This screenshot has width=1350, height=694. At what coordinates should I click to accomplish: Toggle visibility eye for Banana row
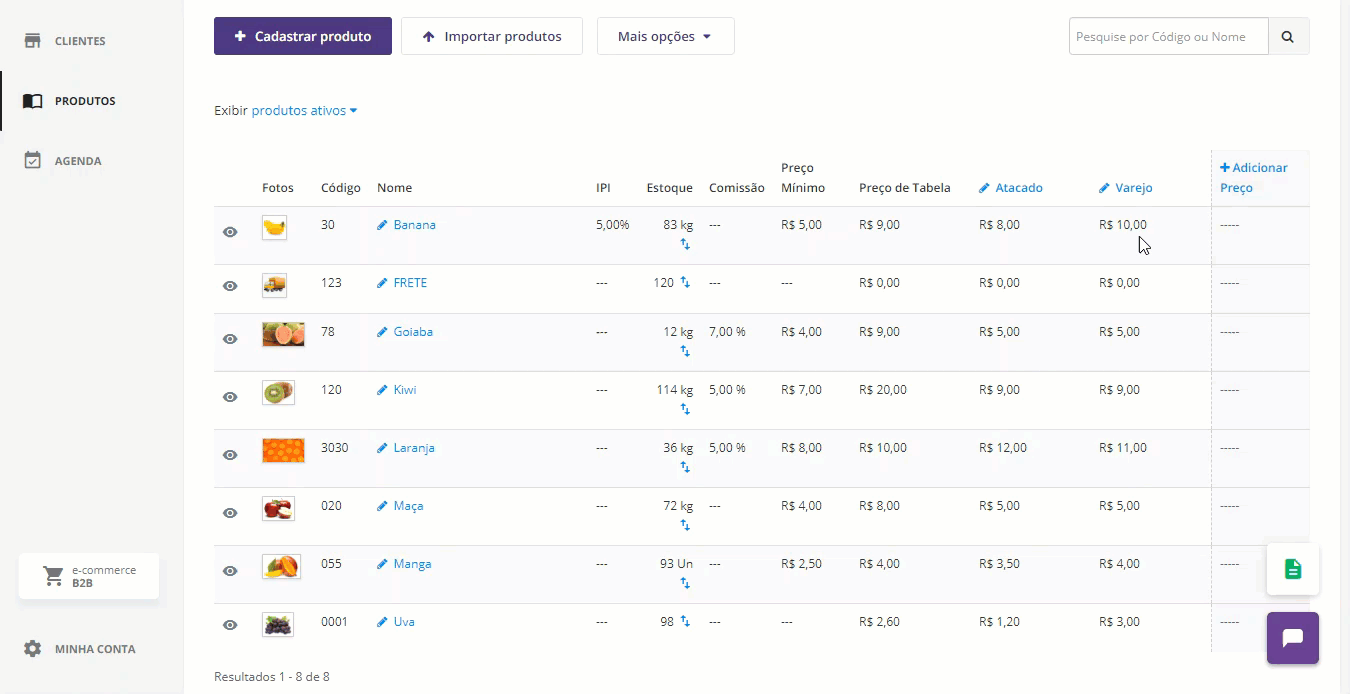coord(230,232)
